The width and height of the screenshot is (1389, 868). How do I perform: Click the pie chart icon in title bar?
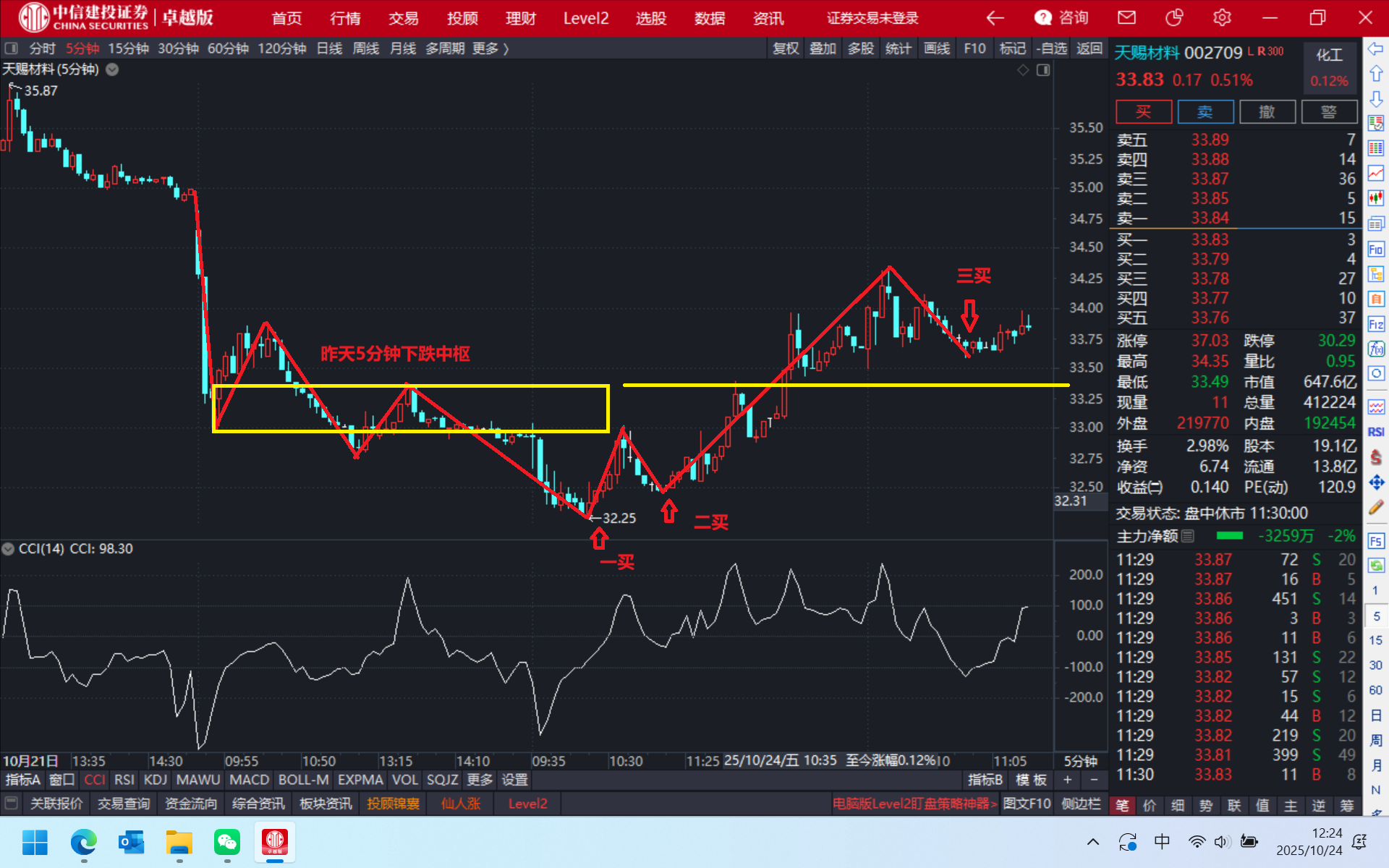pyautogui.click(x=1174, y=17)
